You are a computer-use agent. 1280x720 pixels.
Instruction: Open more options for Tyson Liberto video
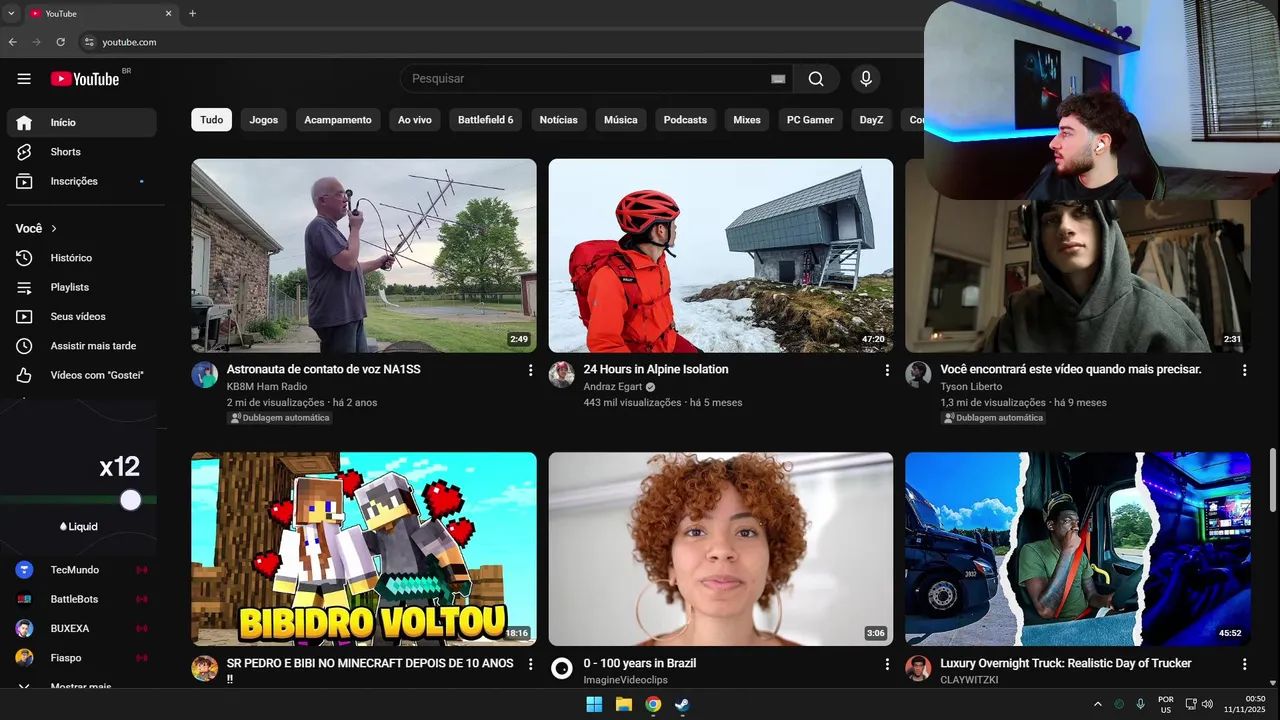[1244, 370]
